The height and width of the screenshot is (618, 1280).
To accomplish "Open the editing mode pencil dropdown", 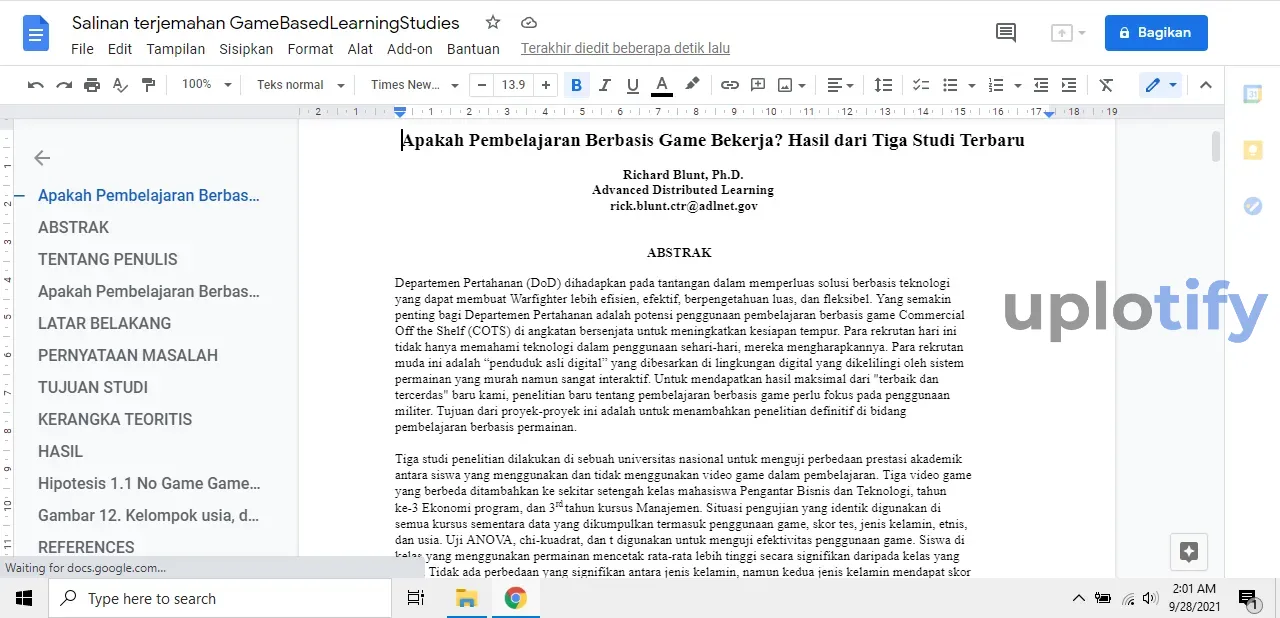I will click(1161, 85).
